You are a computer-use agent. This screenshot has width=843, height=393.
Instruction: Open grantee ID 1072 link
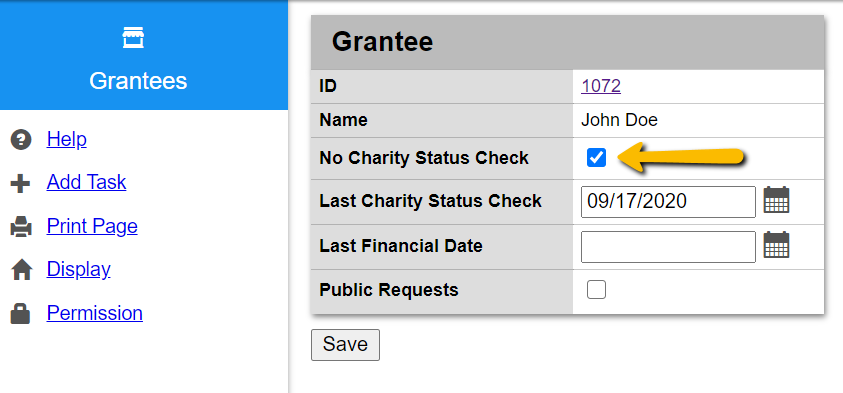(x=601, y=86)
